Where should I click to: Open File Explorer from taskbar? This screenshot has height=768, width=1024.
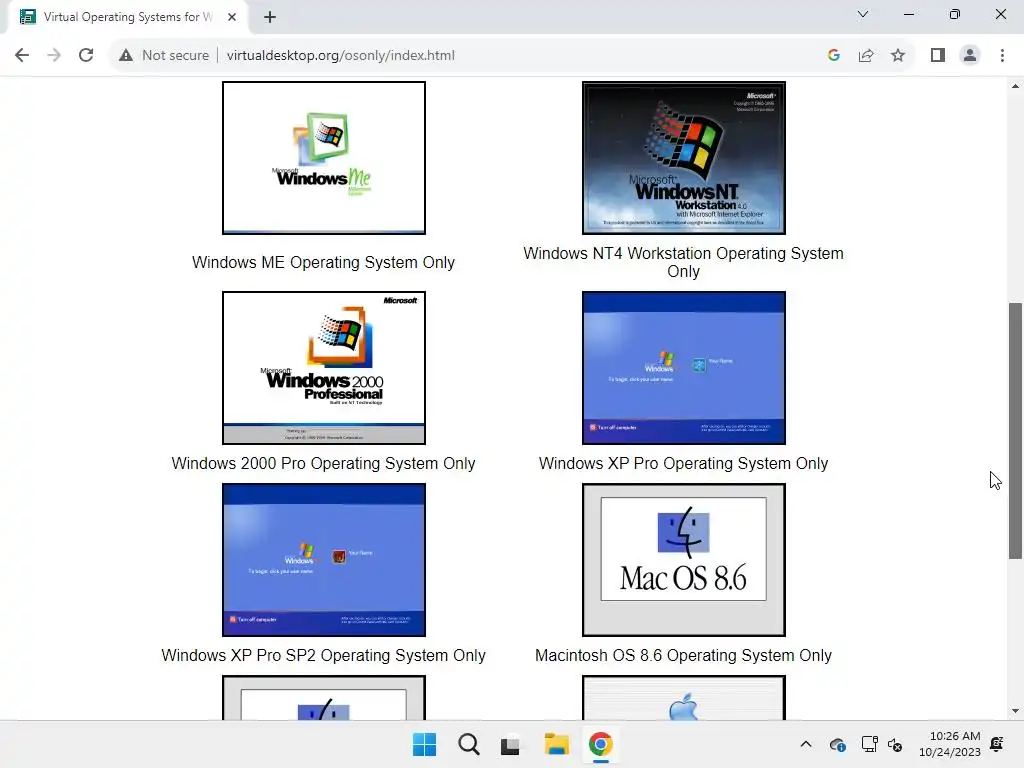point(556,744)
